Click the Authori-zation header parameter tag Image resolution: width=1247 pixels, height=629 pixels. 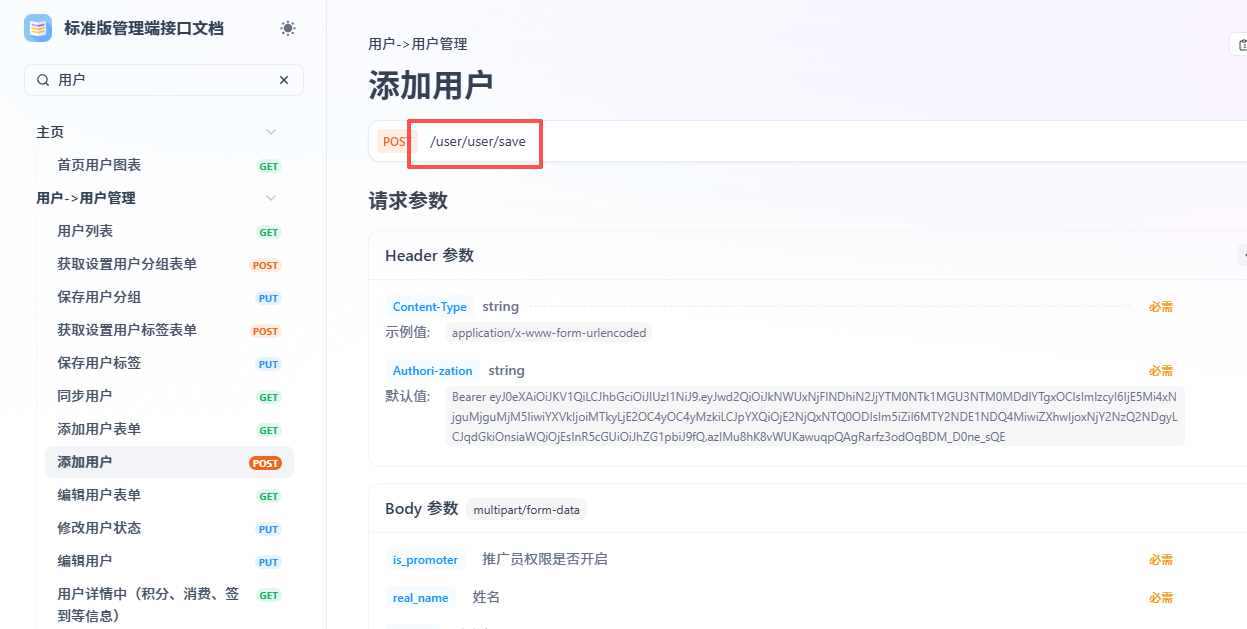(x=432, y=371)
